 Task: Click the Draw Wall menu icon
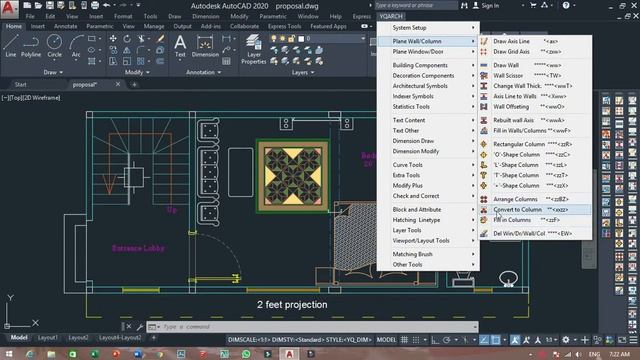tap(484, 65)
